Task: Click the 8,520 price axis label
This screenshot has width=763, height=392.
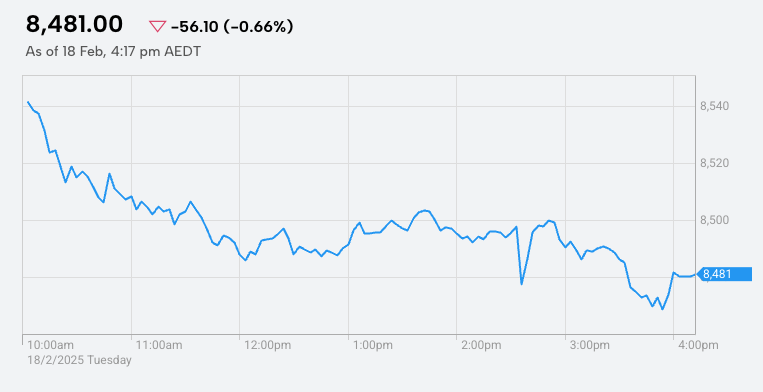Action: tap(713, 163)
